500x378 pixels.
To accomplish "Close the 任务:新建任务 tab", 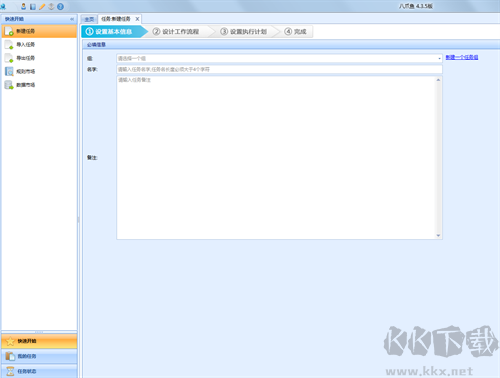I will click(x=137, y=19).
